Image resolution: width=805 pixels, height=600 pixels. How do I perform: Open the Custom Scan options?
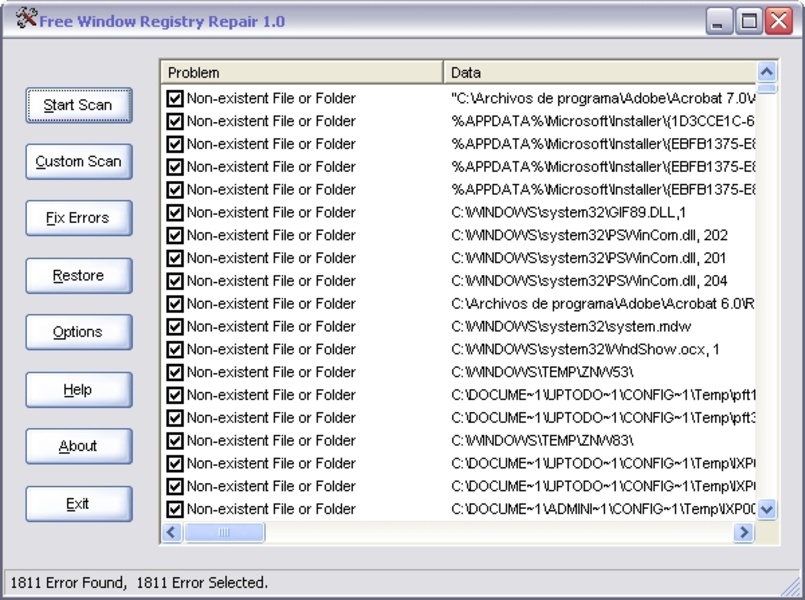pos(78,161)
